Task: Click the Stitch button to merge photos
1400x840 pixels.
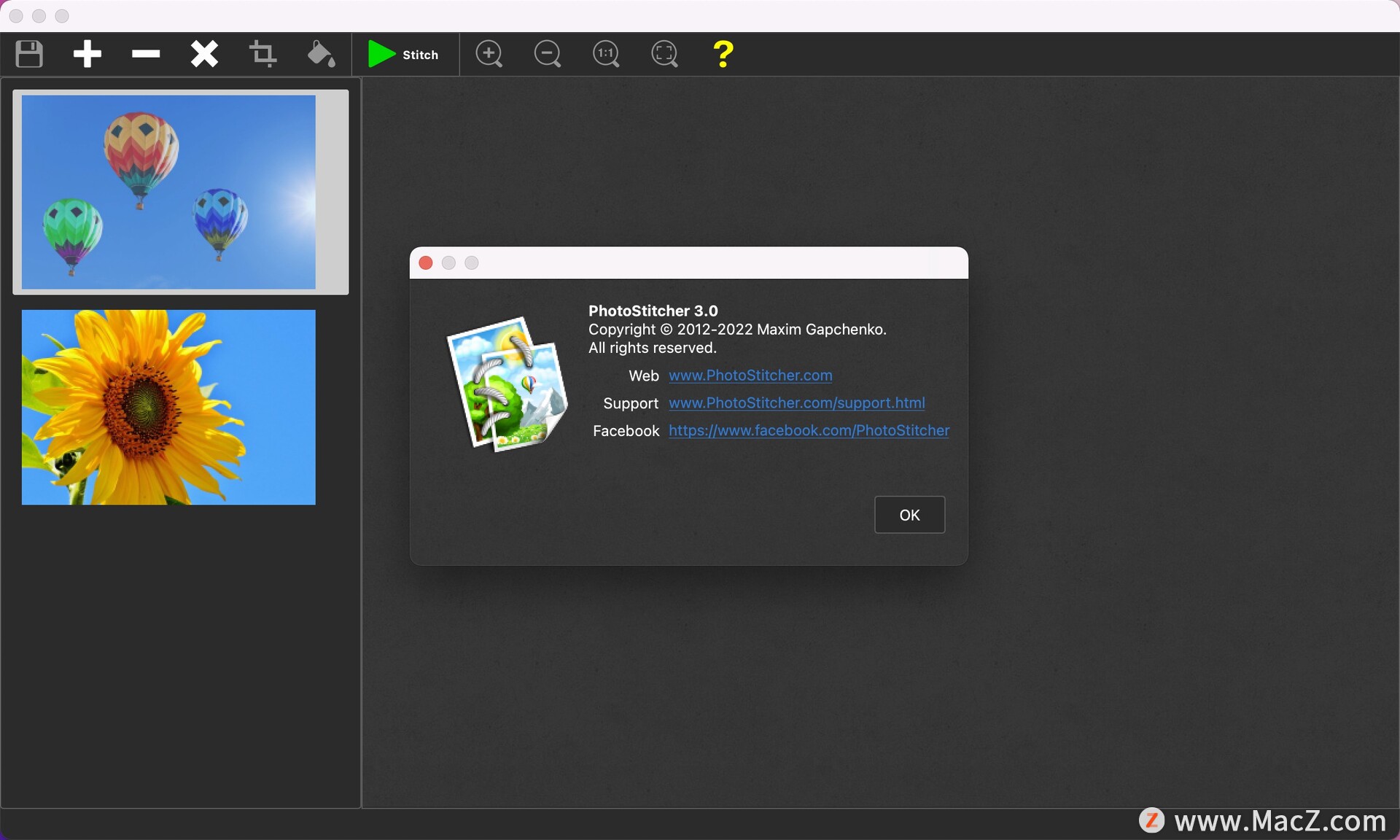Action: (x=402, y=54)
